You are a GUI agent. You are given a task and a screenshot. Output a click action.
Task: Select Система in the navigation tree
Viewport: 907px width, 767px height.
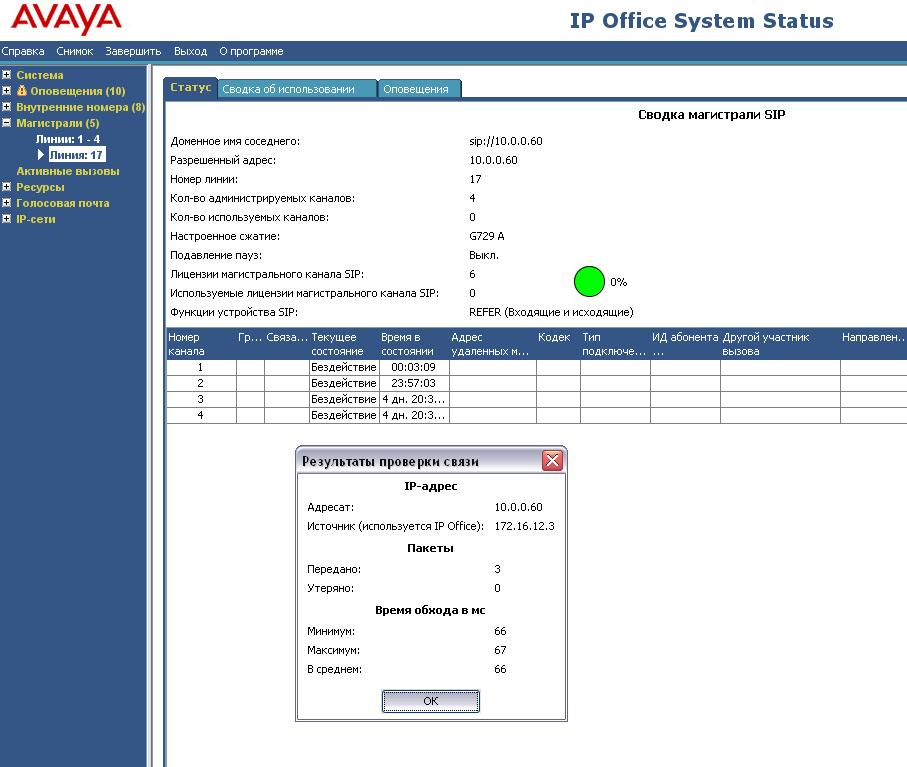click(40, 75)
